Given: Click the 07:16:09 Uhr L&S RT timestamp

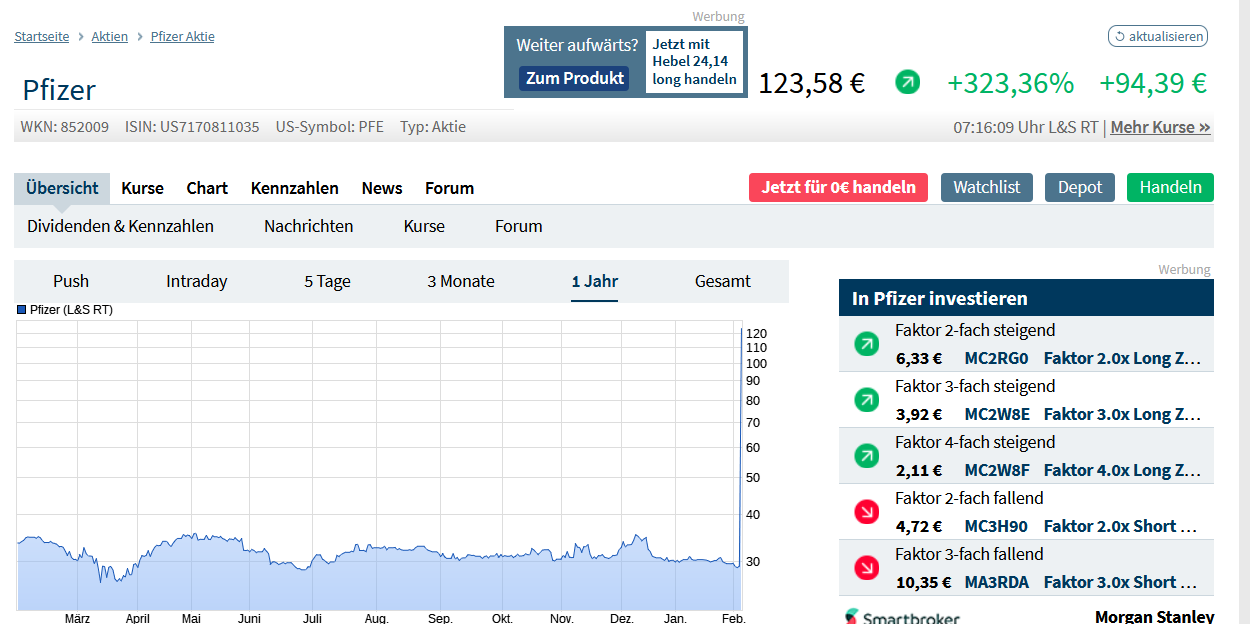Looking at the screenshot, I should tap(1025, 127).
